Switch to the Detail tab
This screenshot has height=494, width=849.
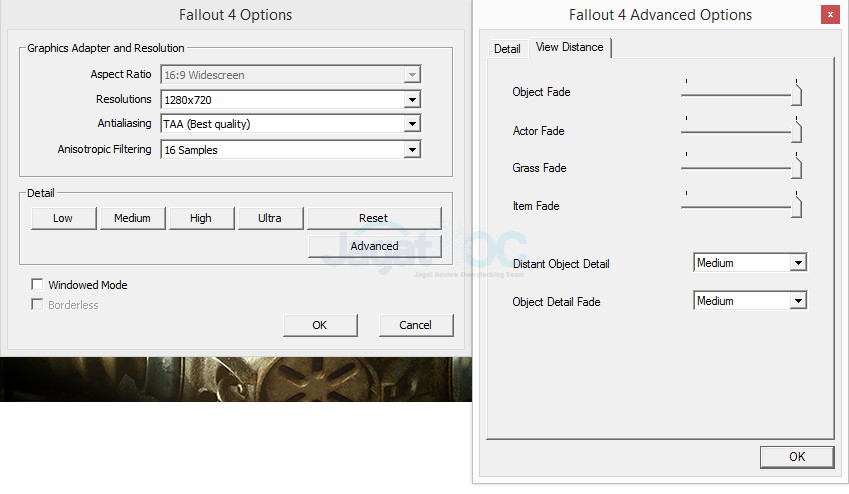click(507, 49)
